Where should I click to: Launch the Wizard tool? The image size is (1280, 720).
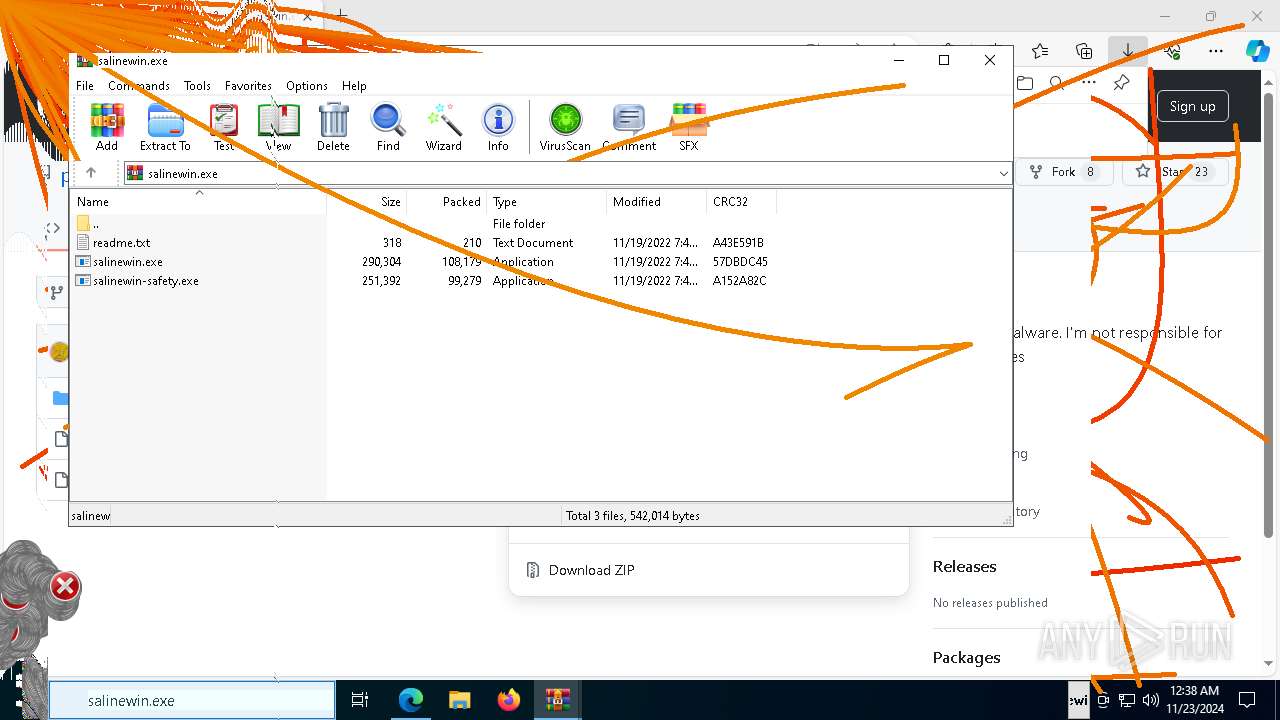click(443, 127)
